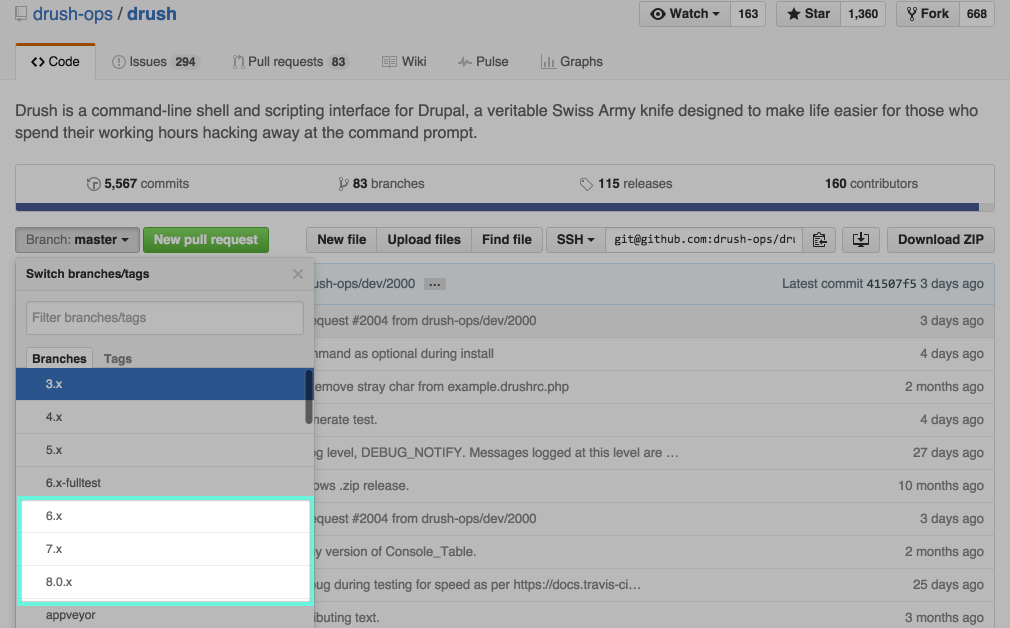The width and height of the screenshot is (1010, 628).
Task: Open the Branch: master dropdown
Action: coord(77,240)
